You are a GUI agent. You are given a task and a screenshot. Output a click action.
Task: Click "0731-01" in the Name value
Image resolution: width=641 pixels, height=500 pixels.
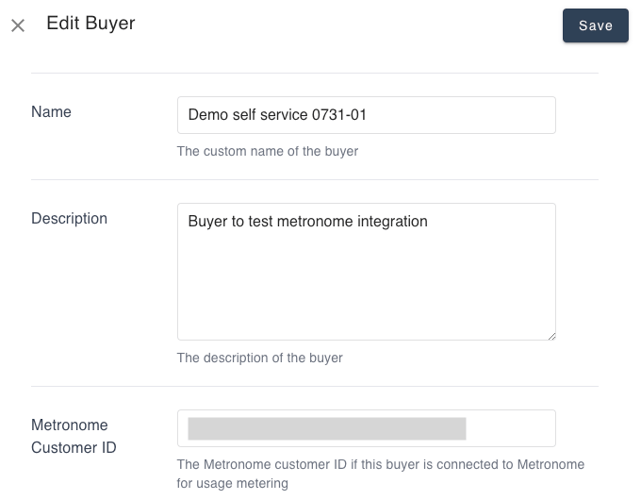point(341,115)
